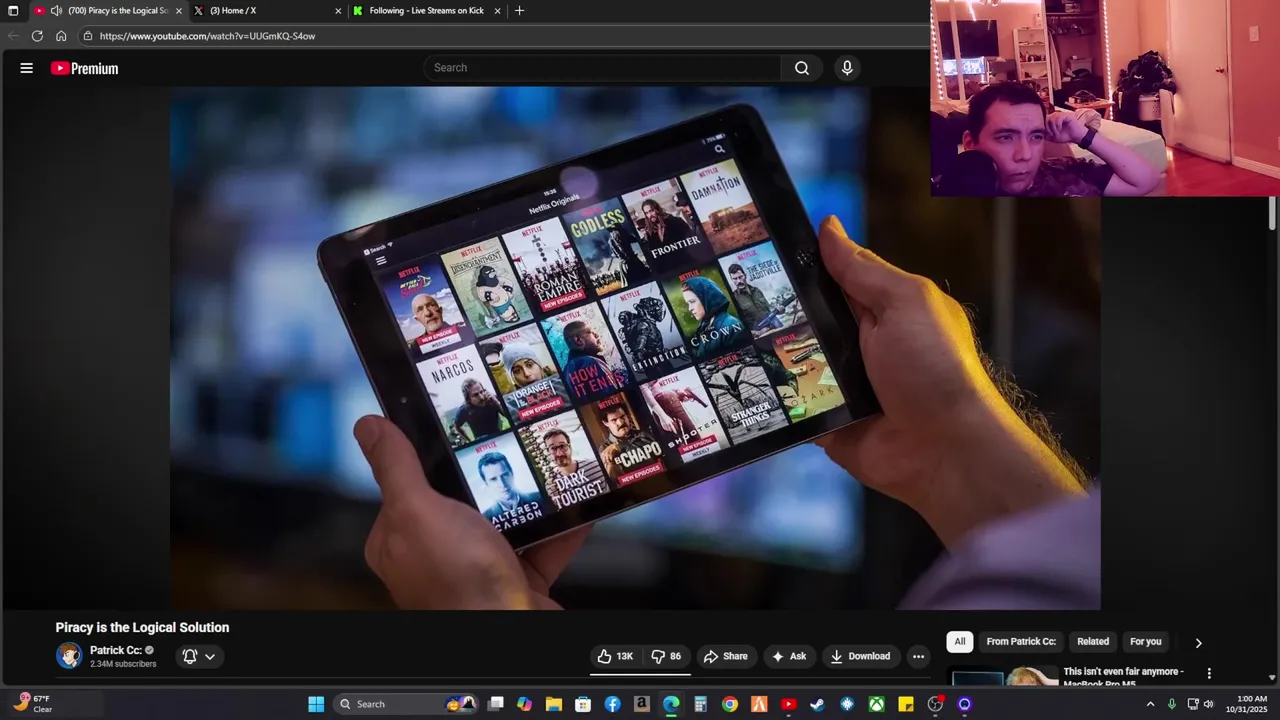The height and width of the screenshot is (720, 1280).
Task: Like the video with 13K likes
Action: coord(615,656)
